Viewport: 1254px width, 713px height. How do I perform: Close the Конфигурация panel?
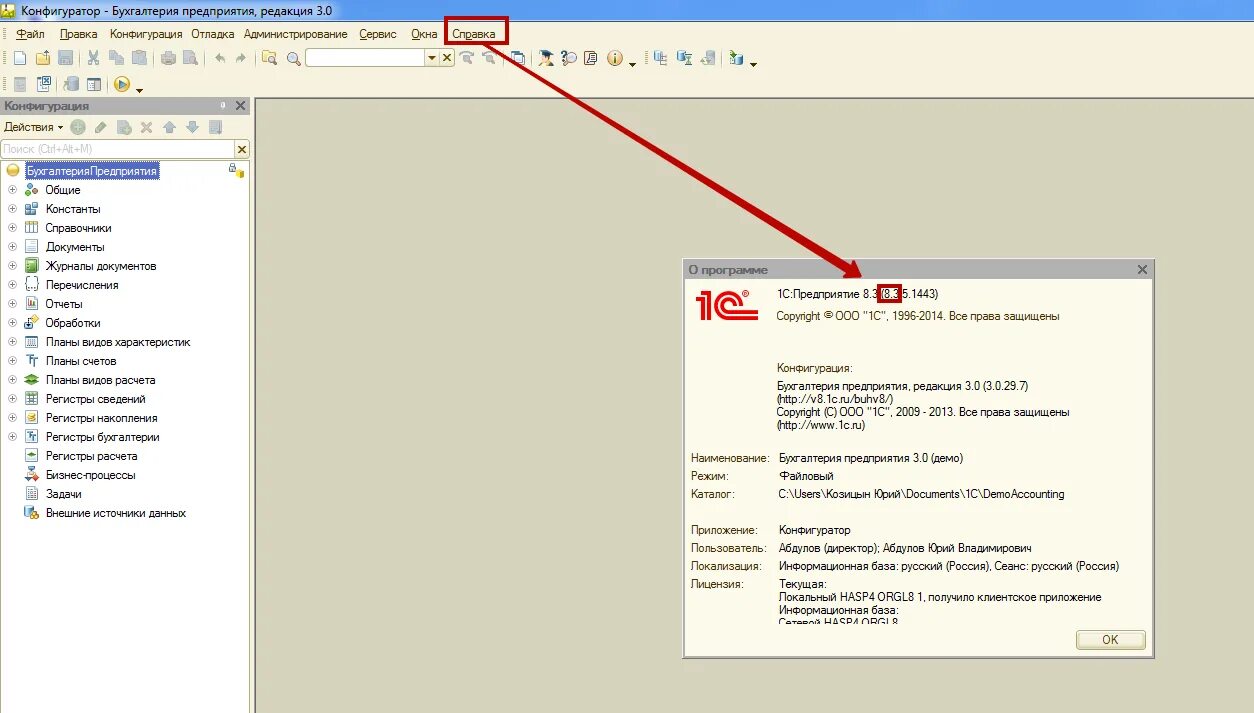tap(240, 106)
